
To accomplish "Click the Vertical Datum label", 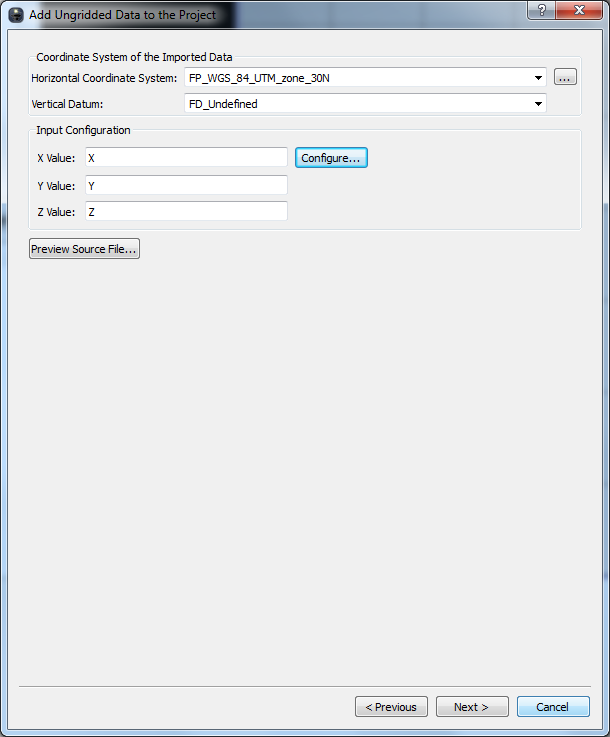I will pyautogui.click(x=67, y=104).
